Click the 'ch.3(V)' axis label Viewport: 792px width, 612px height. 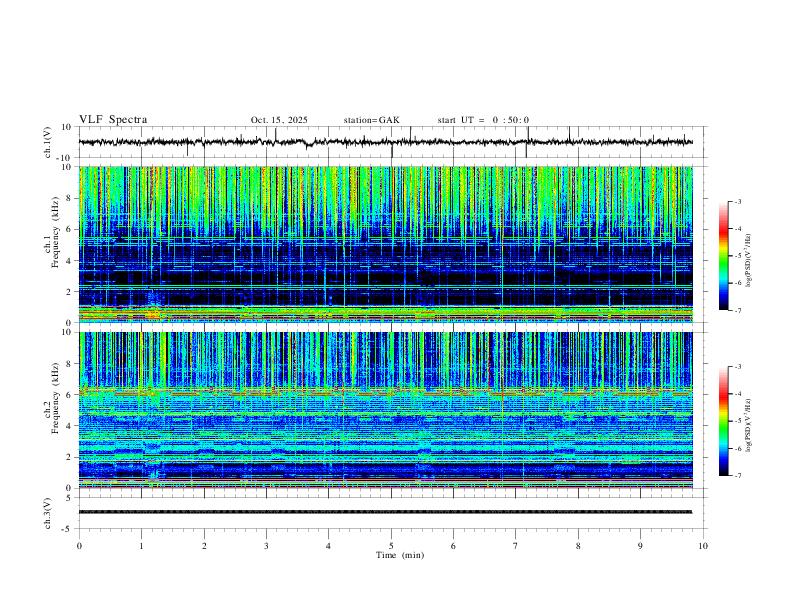pos(48,513)
